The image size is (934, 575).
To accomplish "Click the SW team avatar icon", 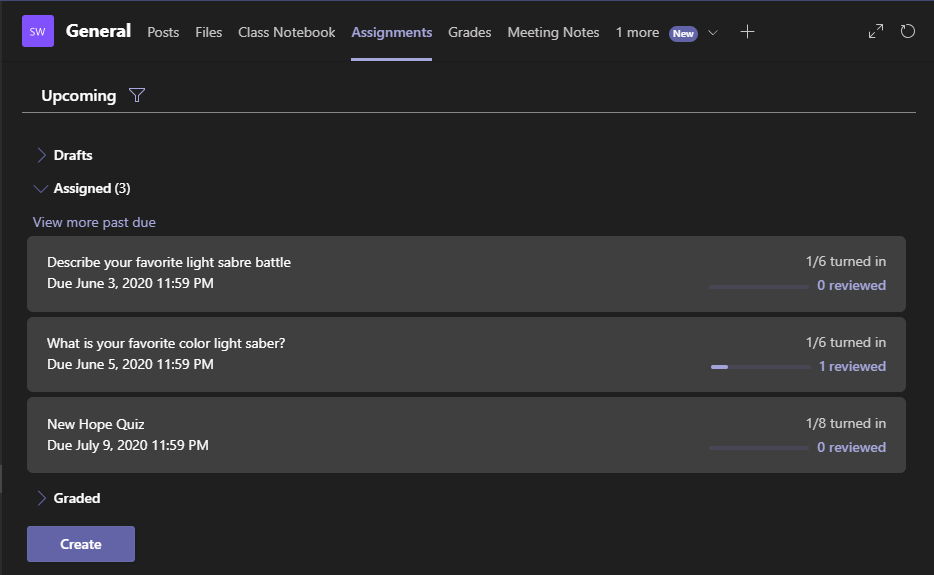I will 38,32.
